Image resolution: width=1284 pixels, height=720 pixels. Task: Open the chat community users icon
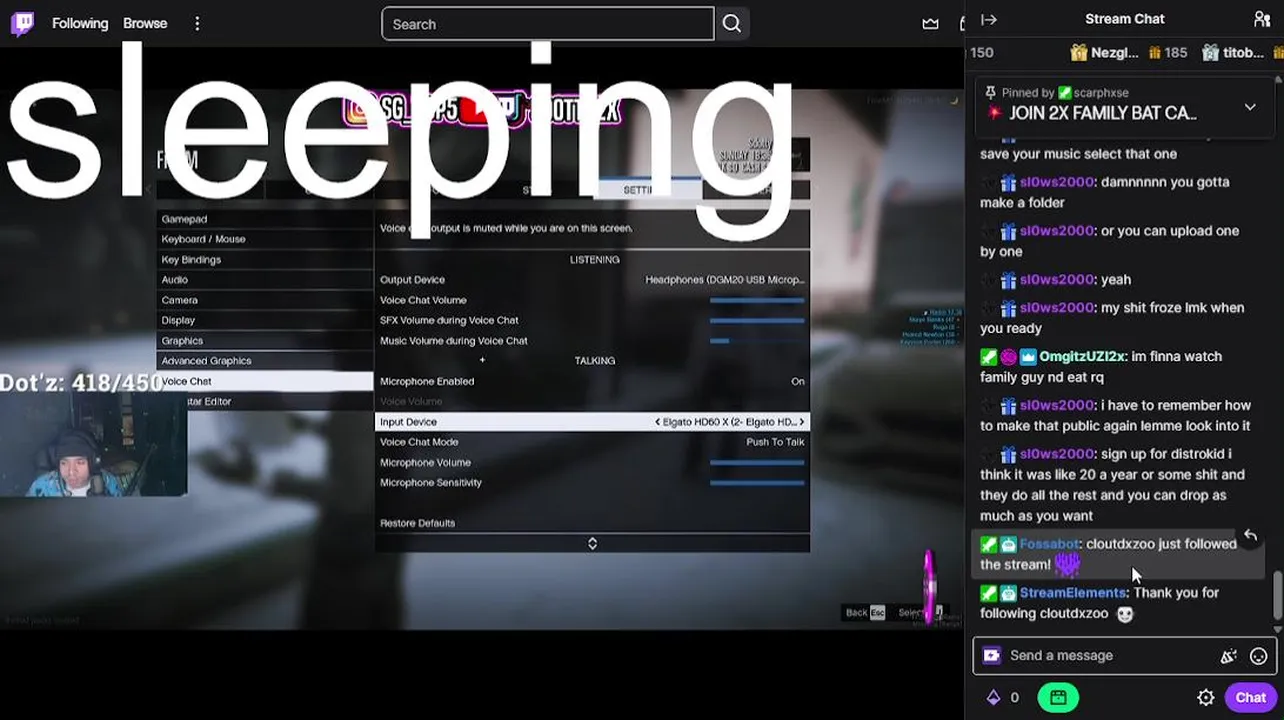pyautogui.click(x=1261, y=19)
